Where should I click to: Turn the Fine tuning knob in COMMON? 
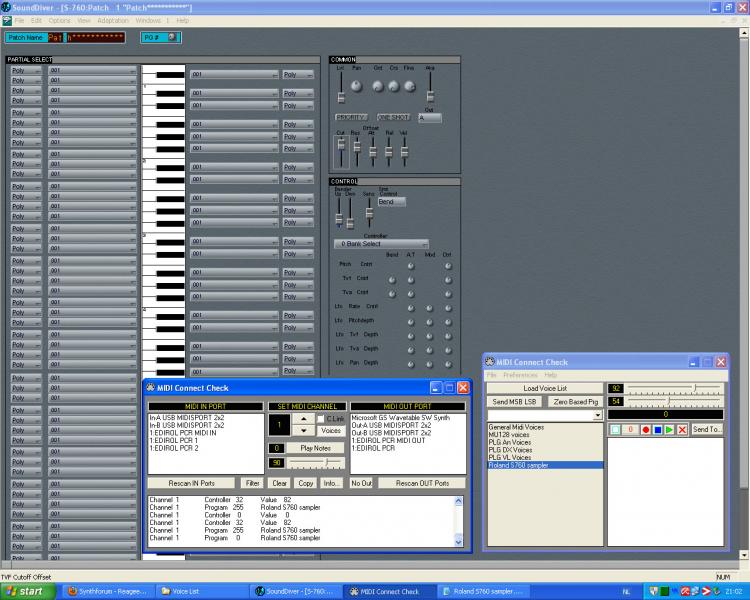(x=410, y=86)
